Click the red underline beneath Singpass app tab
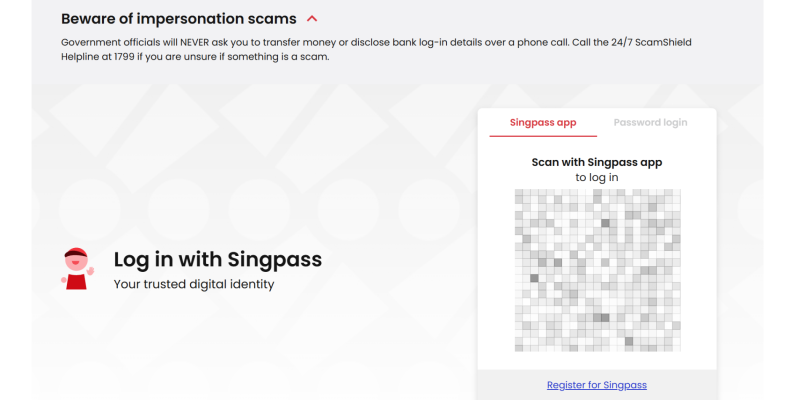The height and width of the screenshot is (400, 800). [543, 135]
